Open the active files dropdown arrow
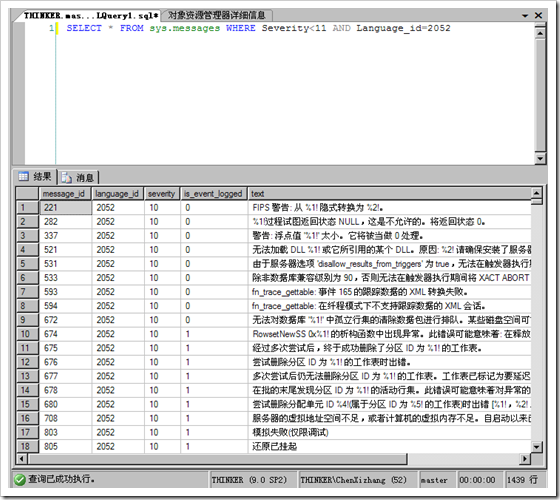Viewport: 560px width, 500px height. (x=525, y=15)
